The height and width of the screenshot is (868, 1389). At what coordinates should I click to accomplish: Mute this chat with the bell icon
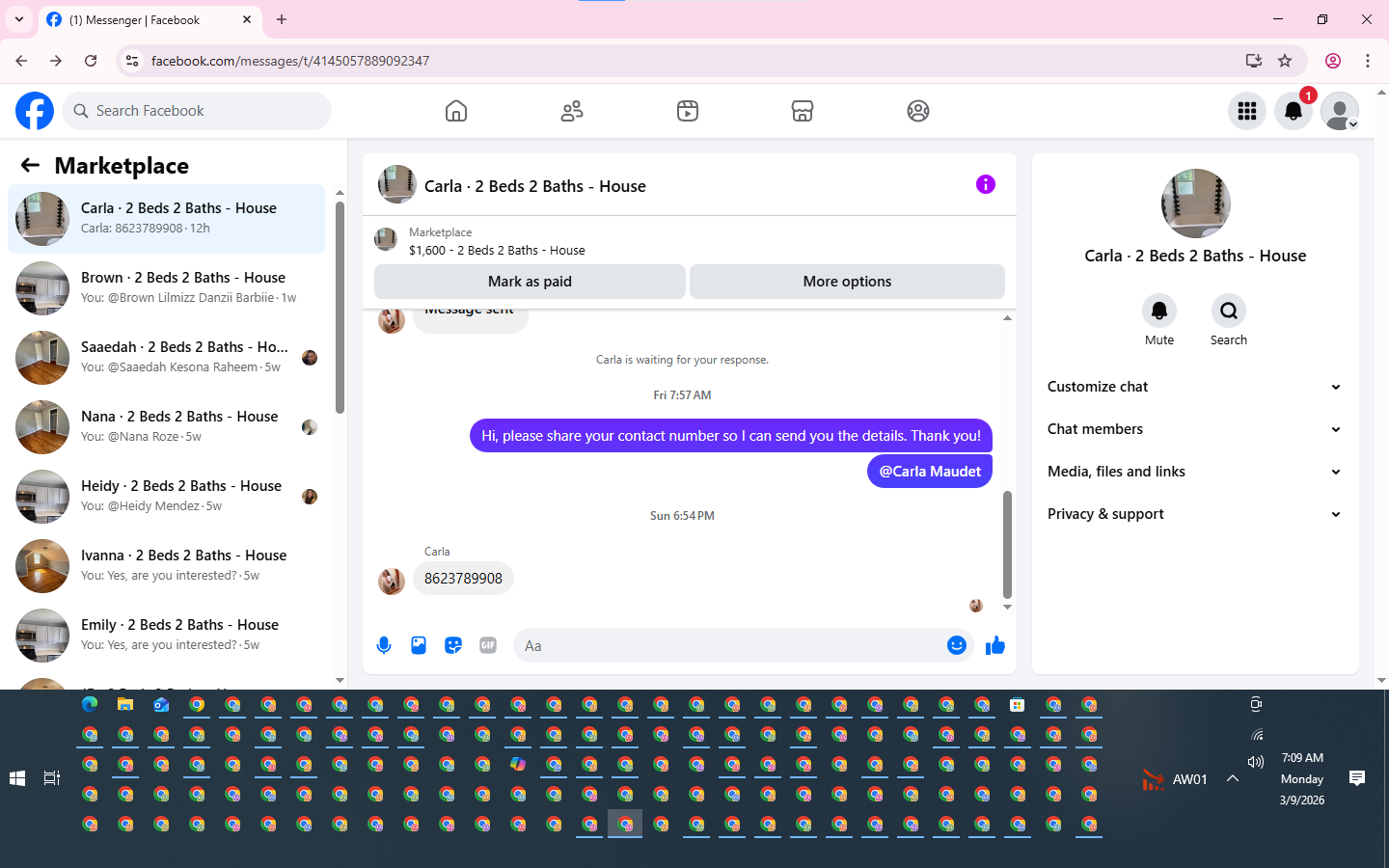(x=1159, y=311)
